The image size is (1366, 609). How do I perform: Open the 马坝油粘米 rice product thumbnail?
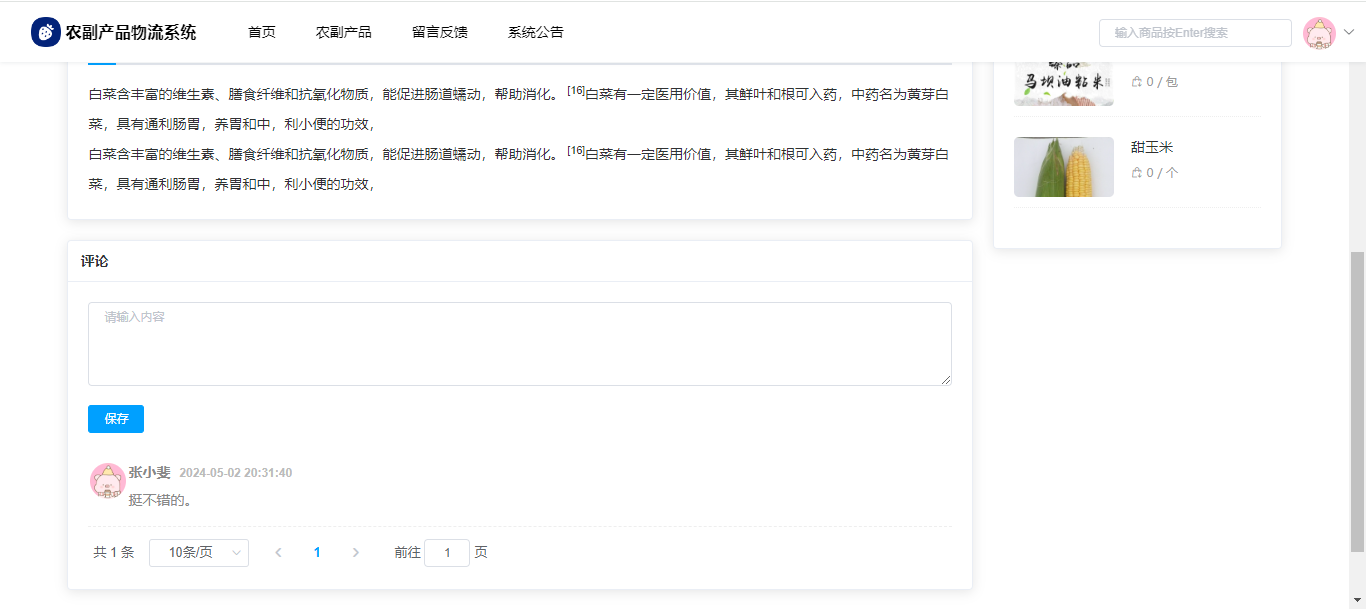[x=1064, y=84]
